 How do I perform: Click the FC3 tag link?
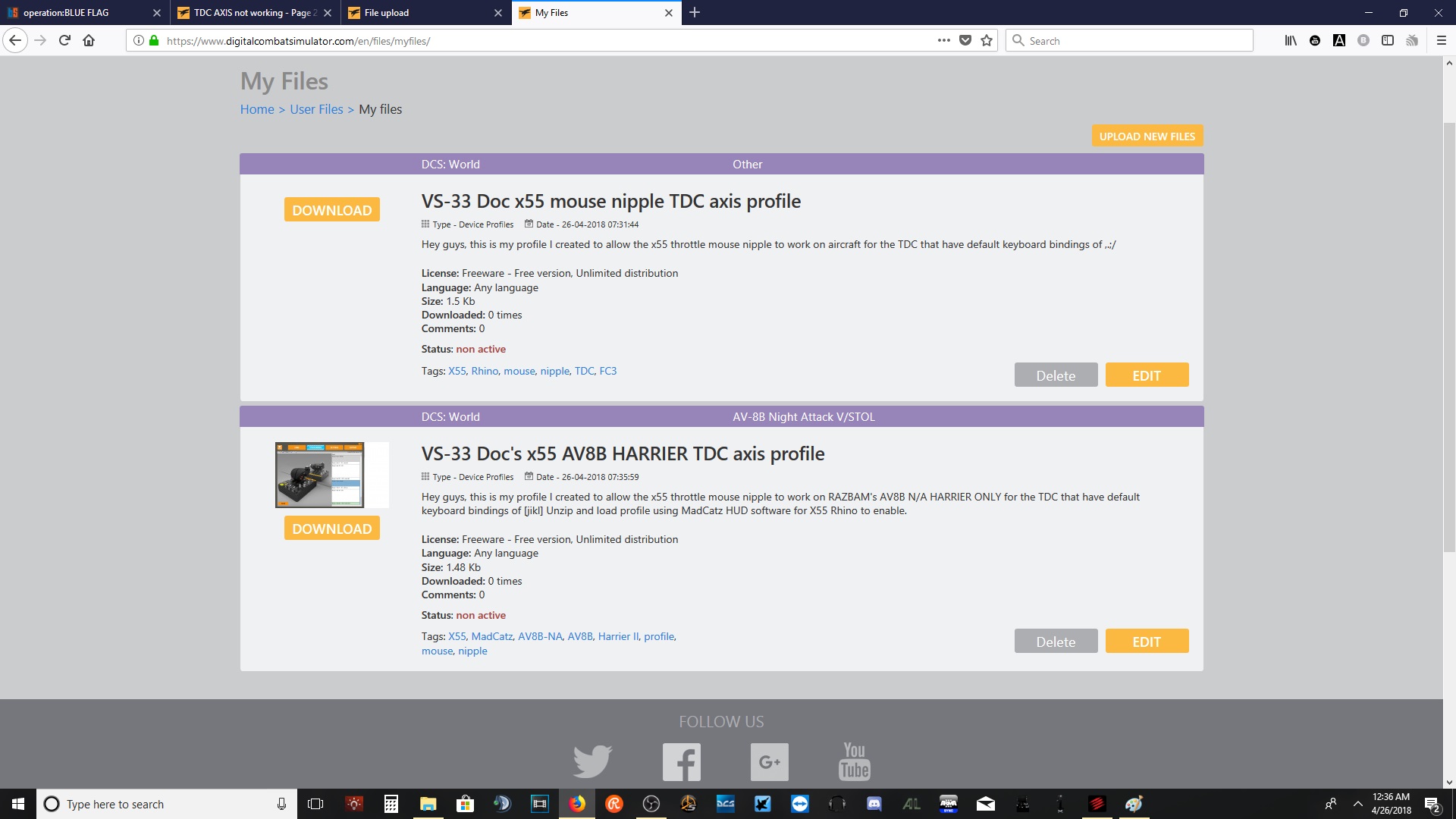tap(607, 371)
